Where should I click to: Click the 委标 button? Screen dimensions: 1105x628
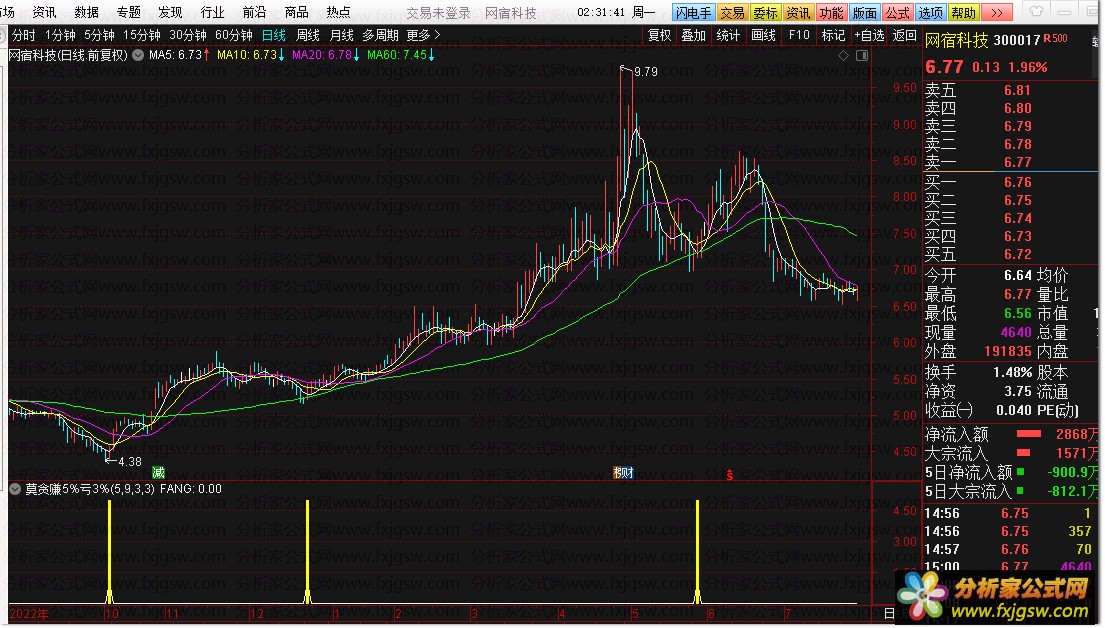coord(765,13)
